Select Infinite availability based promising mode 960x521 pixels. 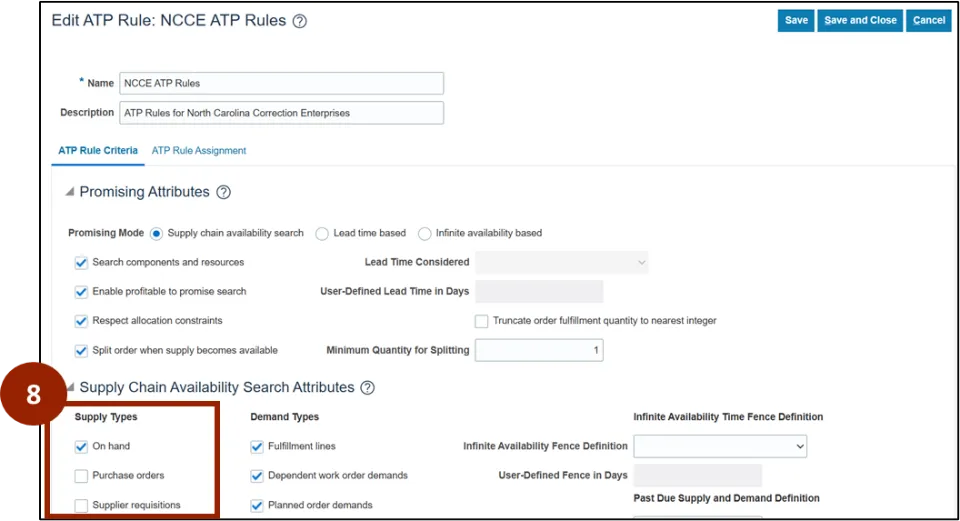tap(425, 234)
